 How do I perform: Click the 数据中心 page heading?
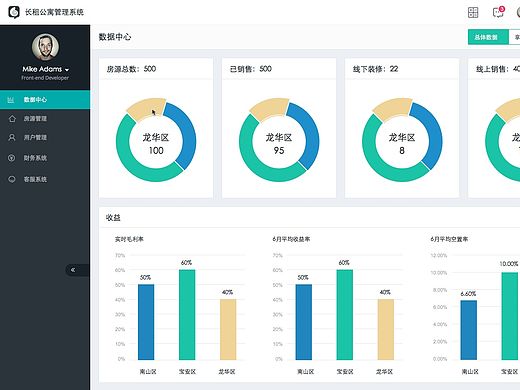click(x=115, y=37)
